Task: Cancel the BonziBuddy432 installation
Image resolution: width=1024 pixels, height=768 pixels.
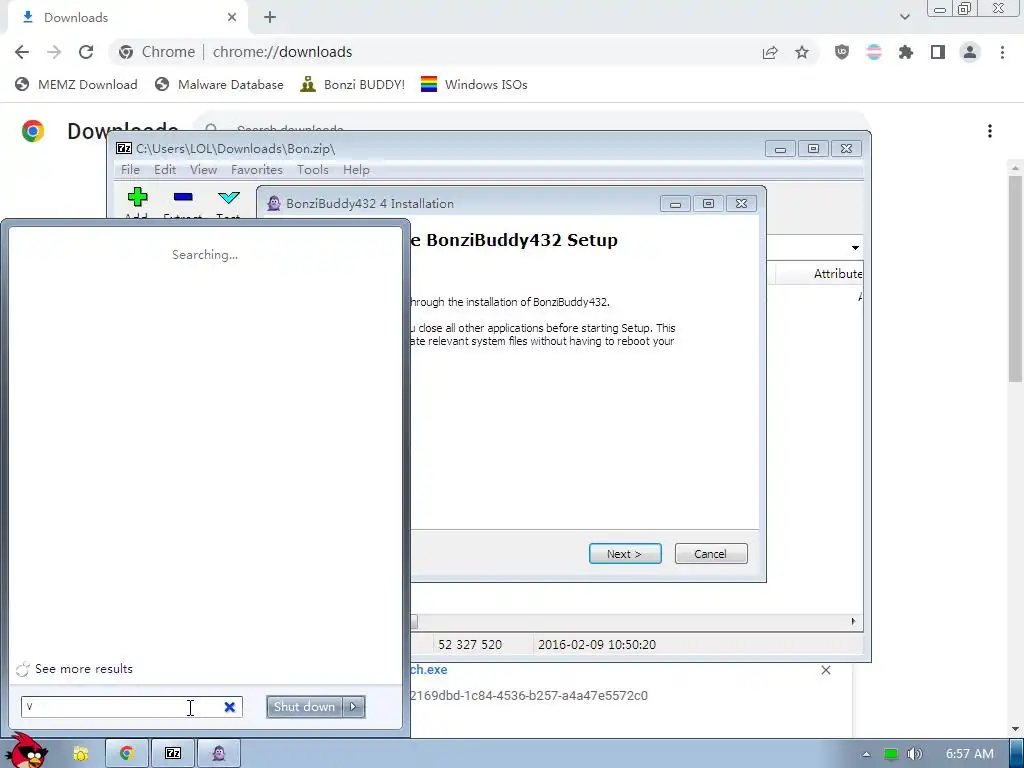Action: 711,554
